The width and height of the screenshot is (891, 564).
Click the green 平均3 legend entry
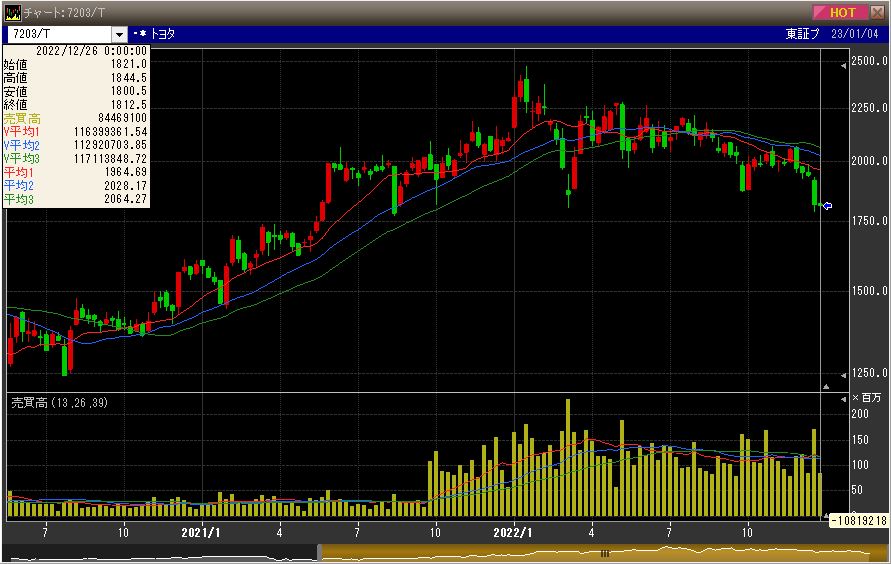tap(75, 199)
